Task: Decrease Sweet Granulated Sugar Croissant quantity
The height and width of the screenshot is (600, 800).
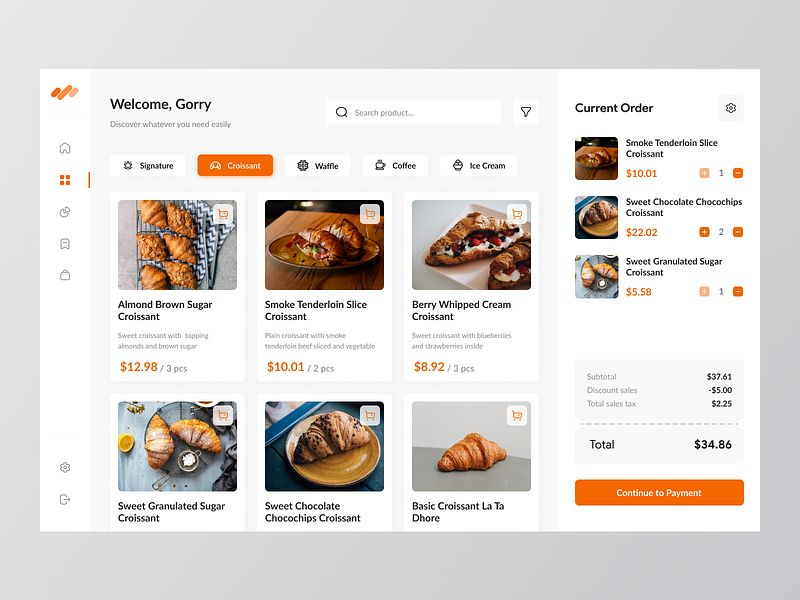Action: coord(738,291)
